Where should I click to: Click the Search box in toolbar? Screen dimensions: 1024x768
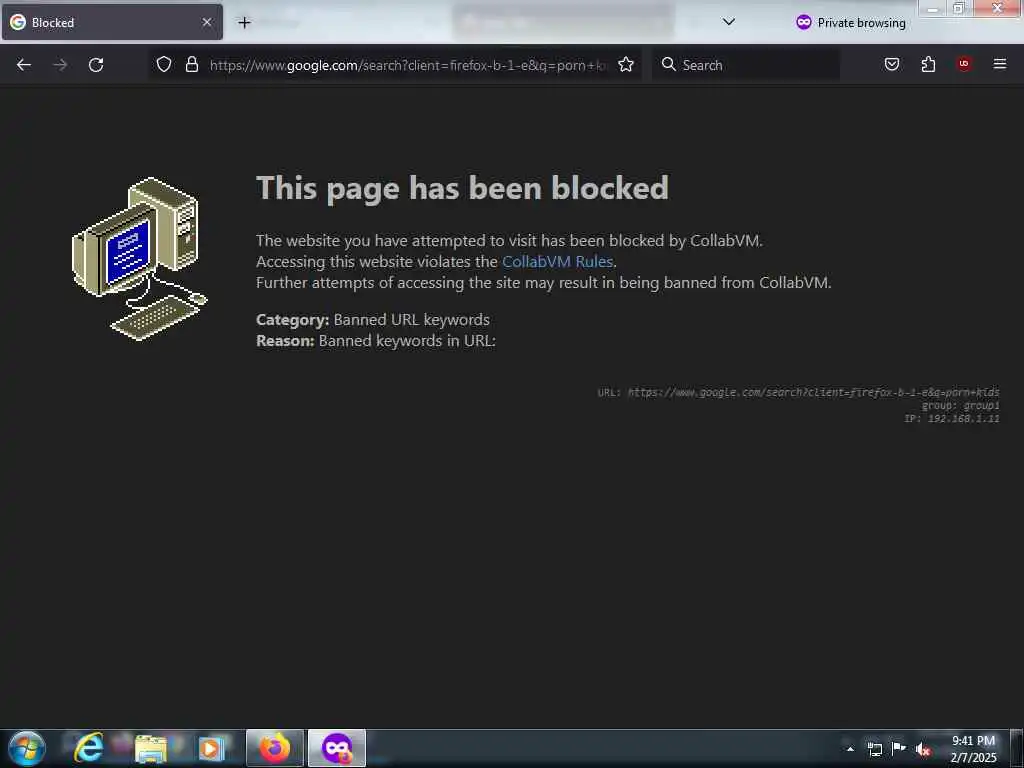(x=746, y=65)
